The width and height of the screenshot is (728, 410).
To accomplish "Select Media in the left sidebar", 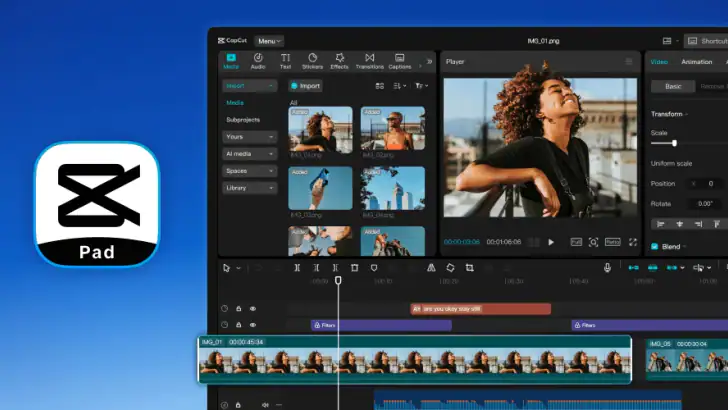I will tap(235, 103).
